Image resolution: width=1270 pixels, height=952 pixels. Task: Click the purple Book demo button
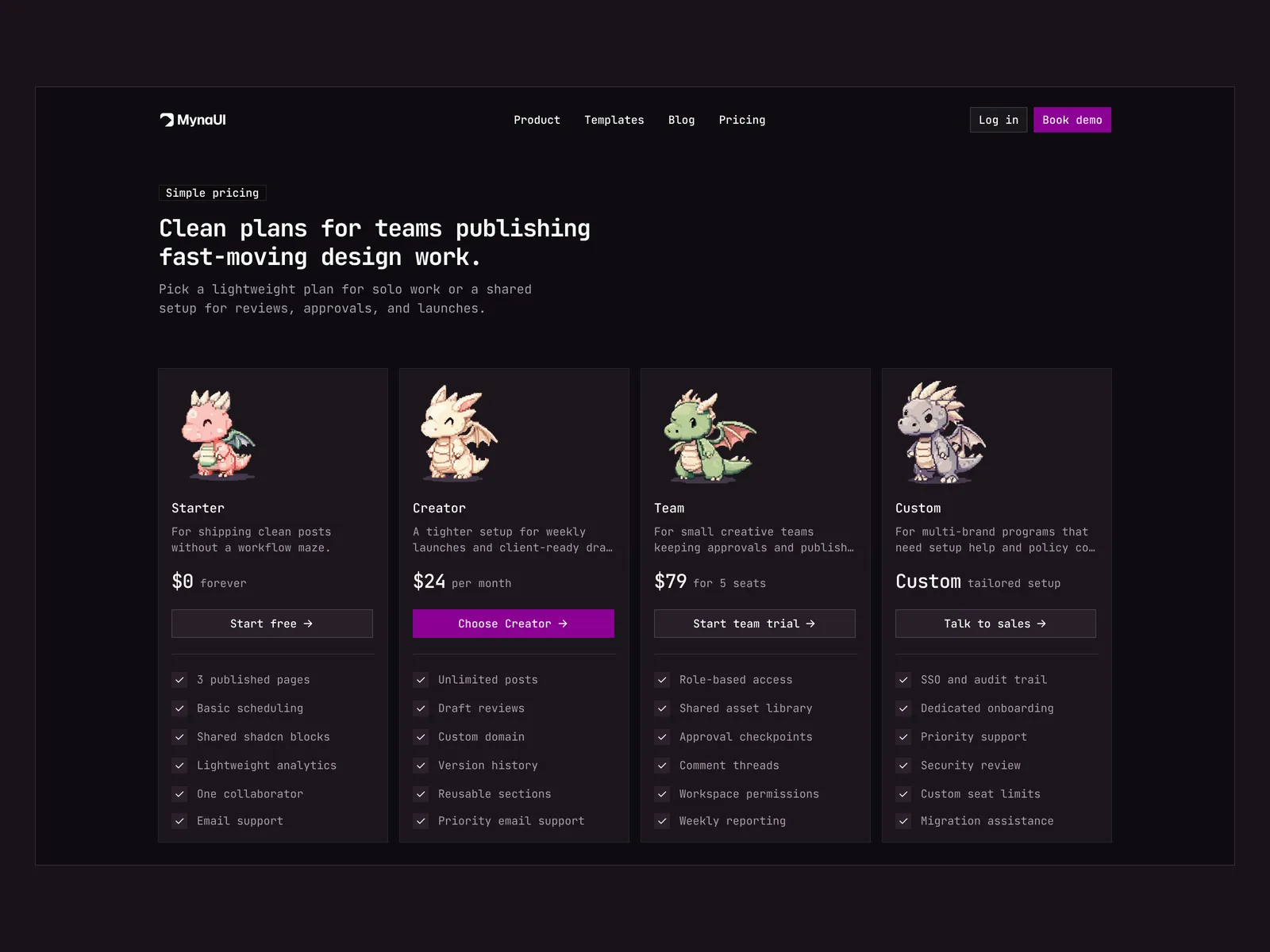coord(1072,120)
